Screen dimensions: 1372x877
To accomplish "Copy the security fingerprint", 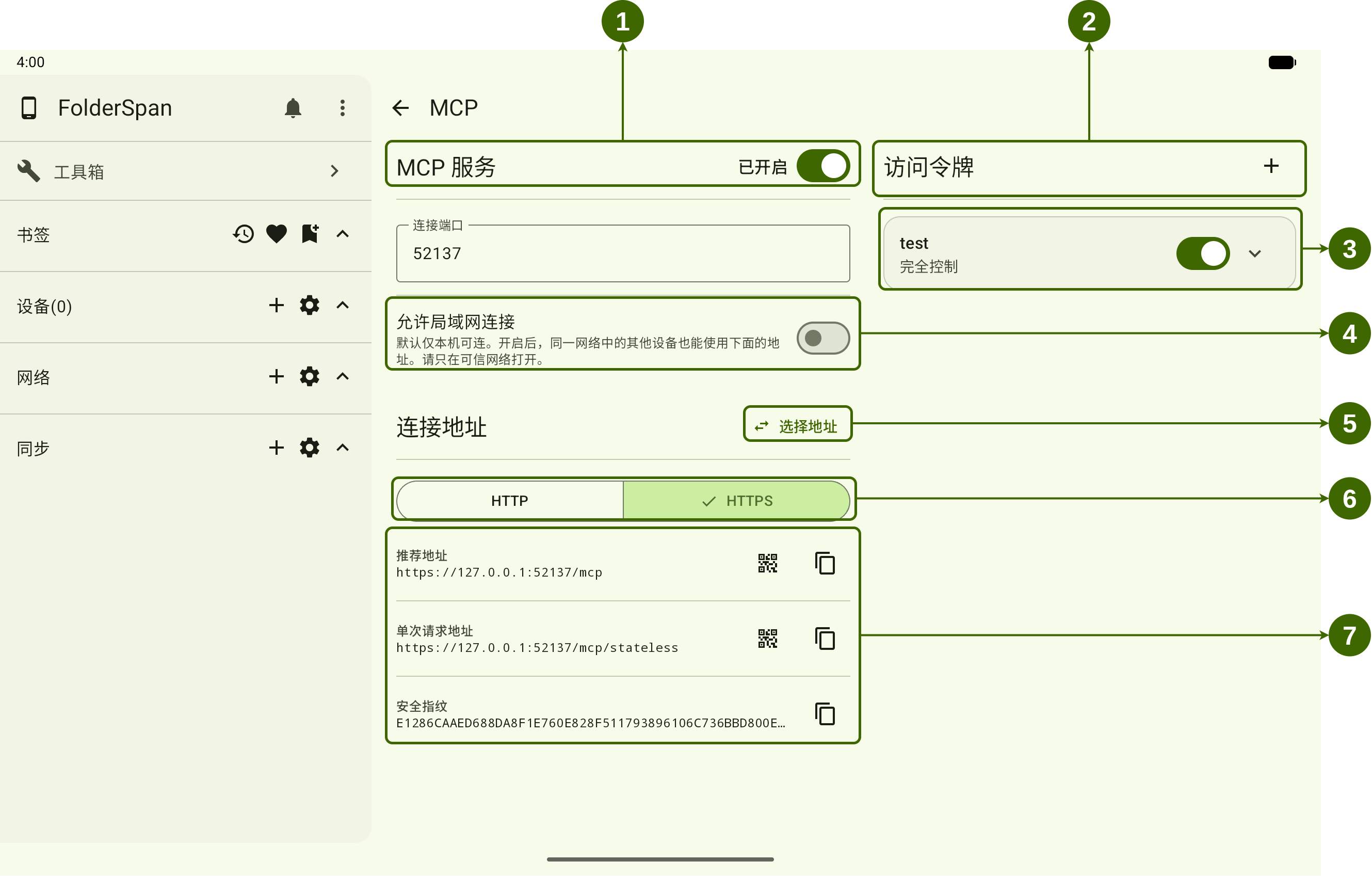I will coord(825,714).
